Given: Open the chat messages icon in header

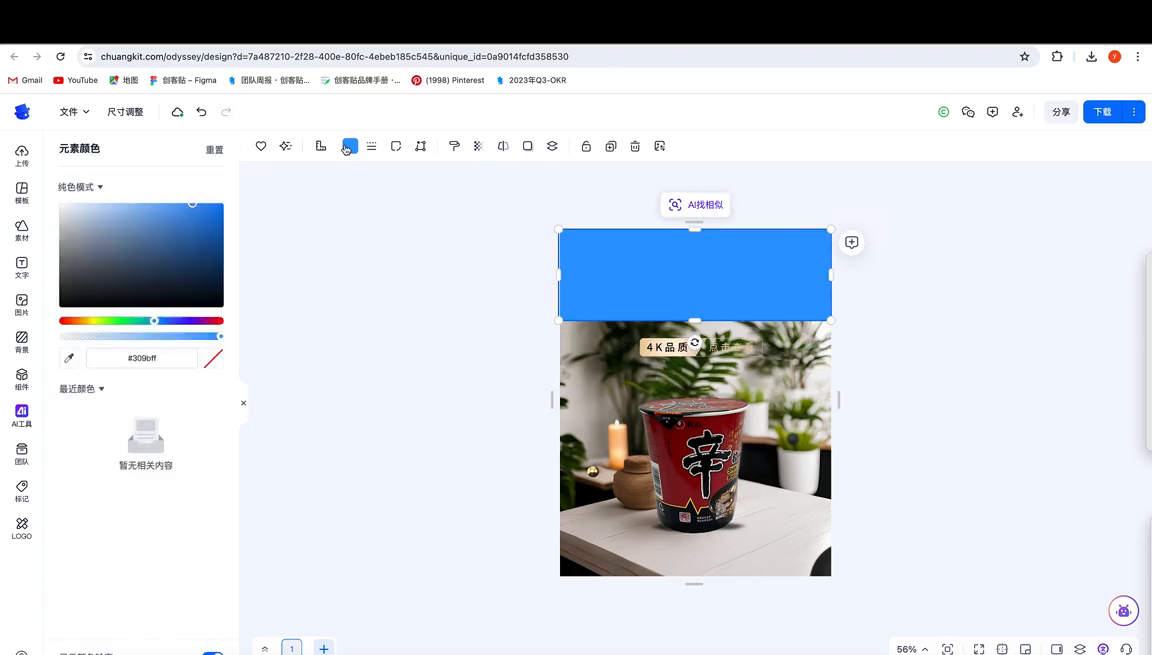Looking at the screenshot, I should pyautogui.click(x=968, y=112).
